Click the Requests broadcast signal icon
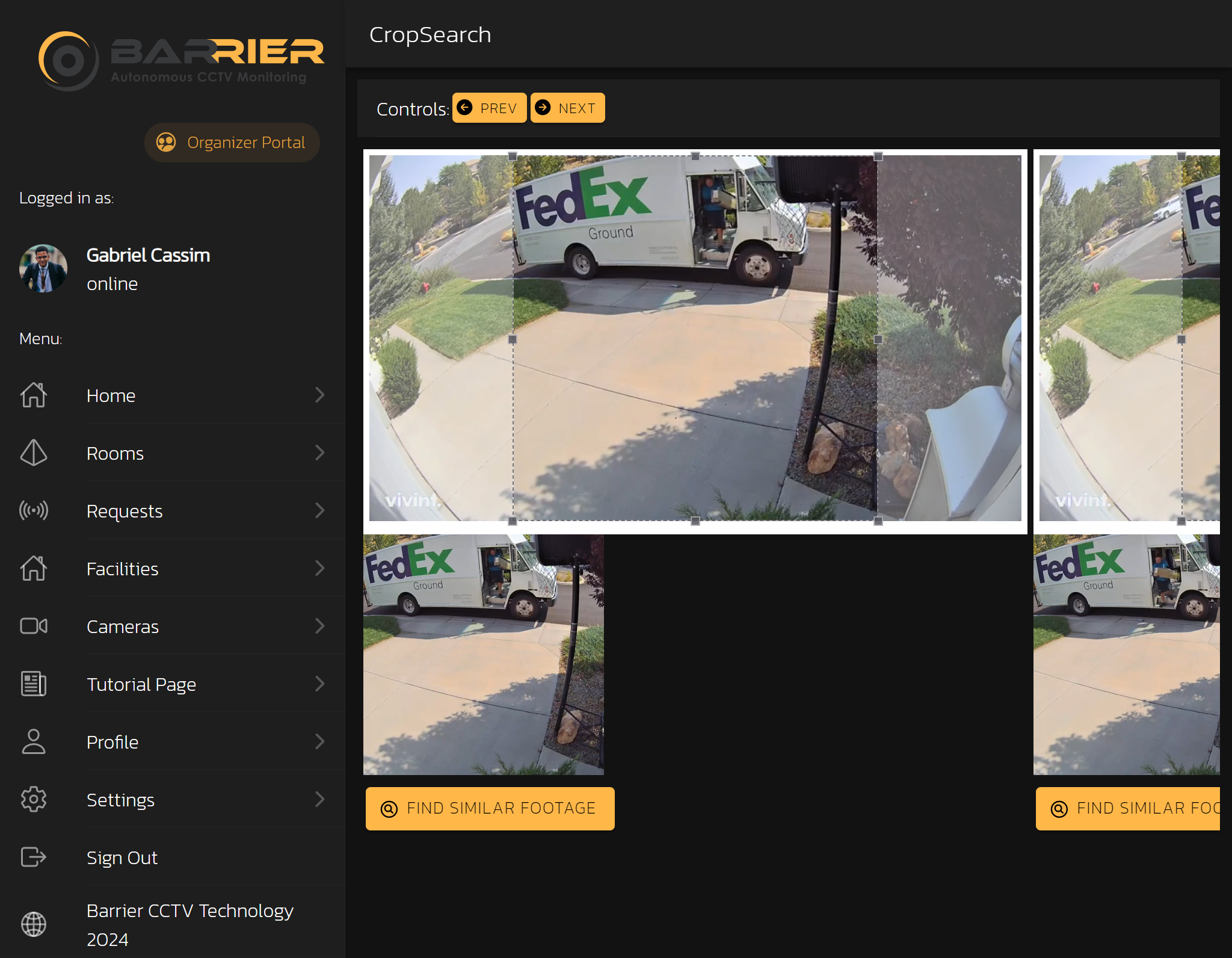 coord(34,510)
